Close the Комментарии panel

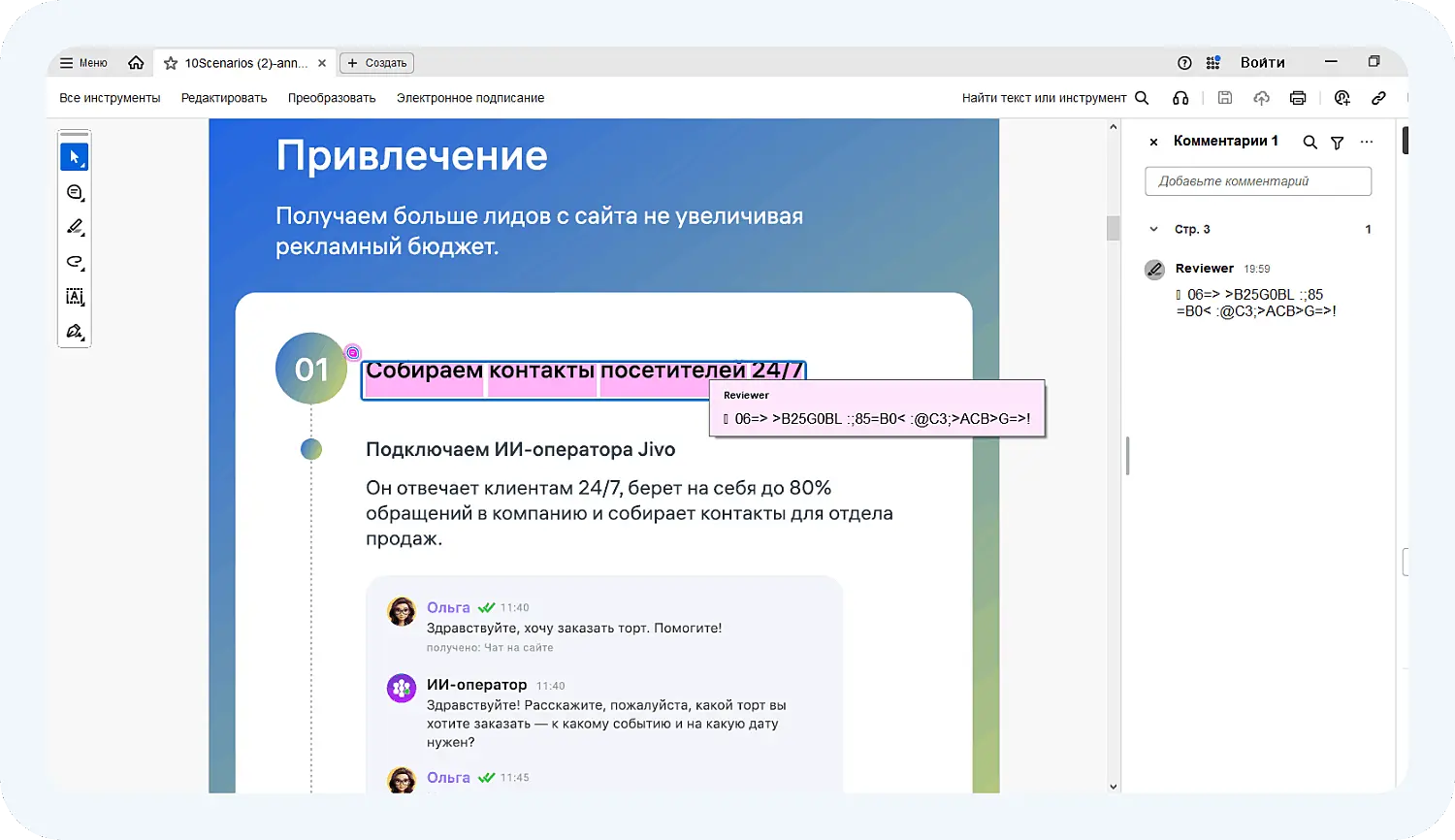click(1153, 142)
